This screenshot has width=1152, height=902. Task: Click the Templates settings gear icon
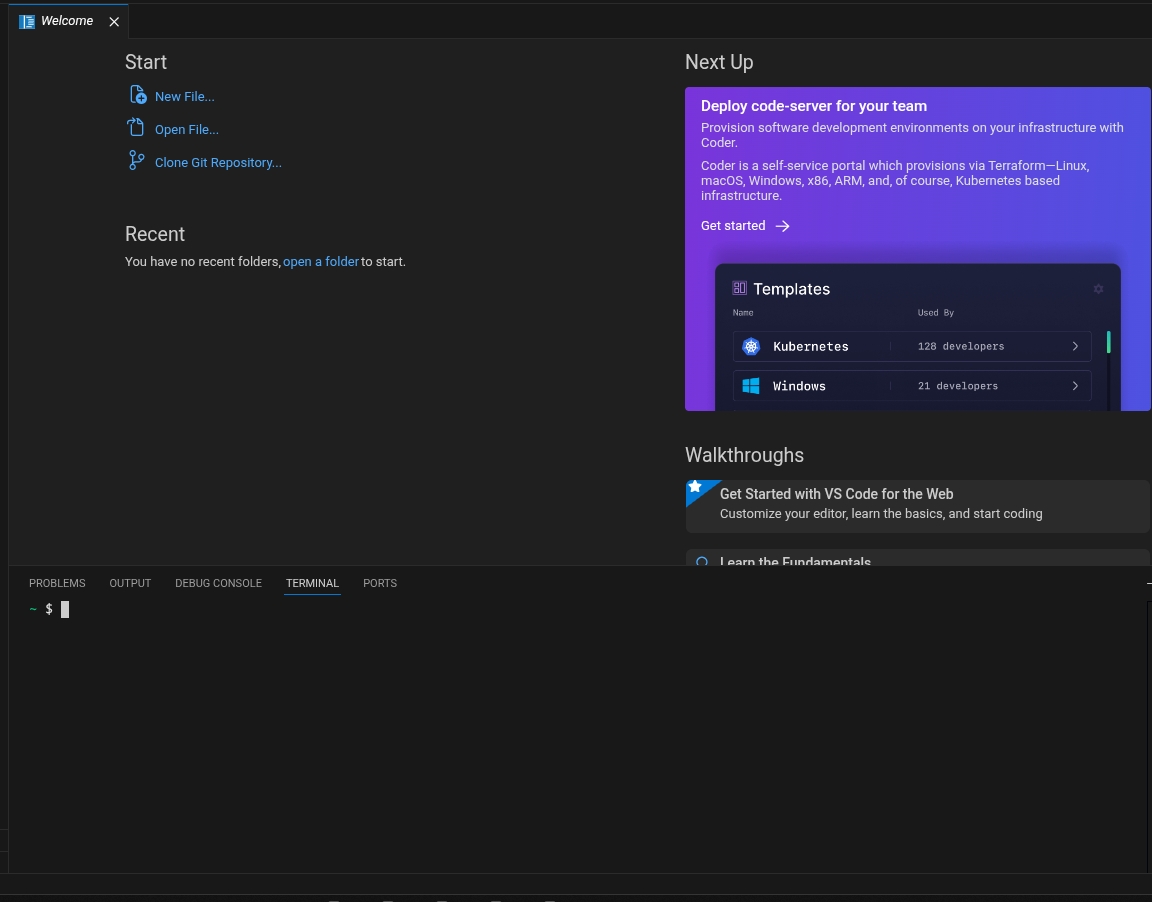click(x=1098, y=289)
